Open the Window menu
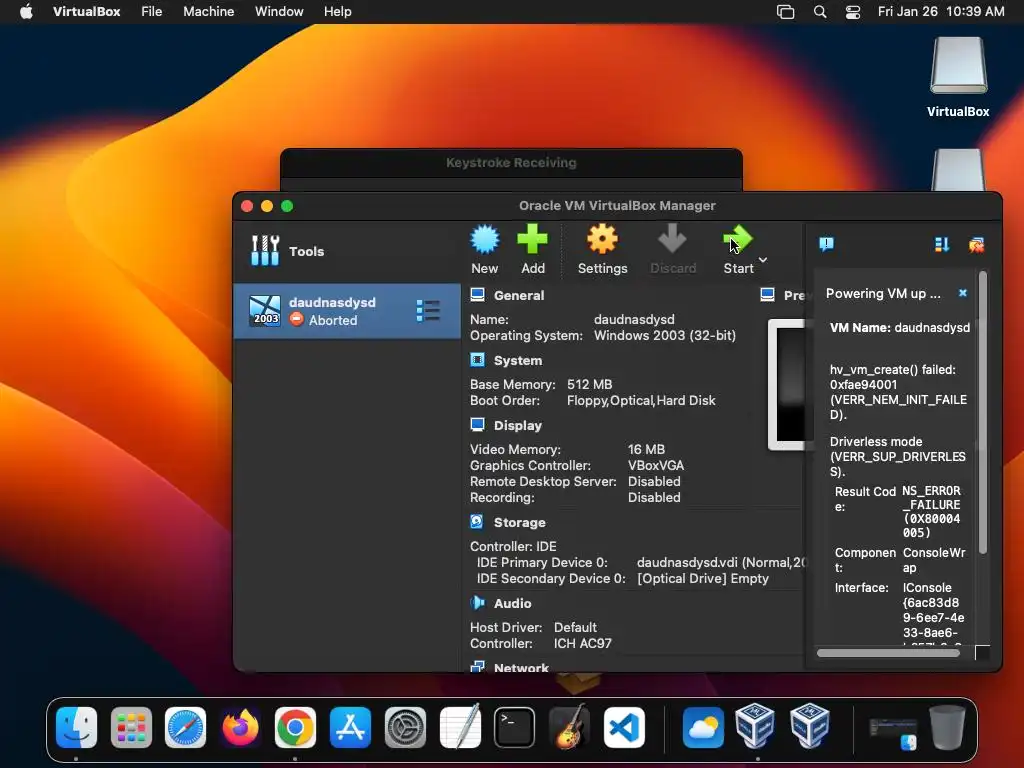This screenshot has height=768, width=1024. point(279,12)
